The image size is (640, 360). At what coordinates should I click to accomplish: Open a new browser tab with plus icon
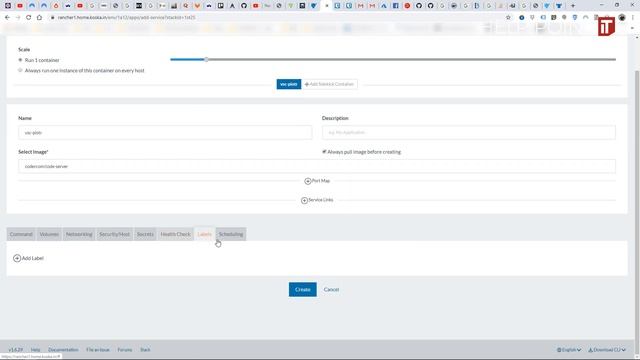573,6
